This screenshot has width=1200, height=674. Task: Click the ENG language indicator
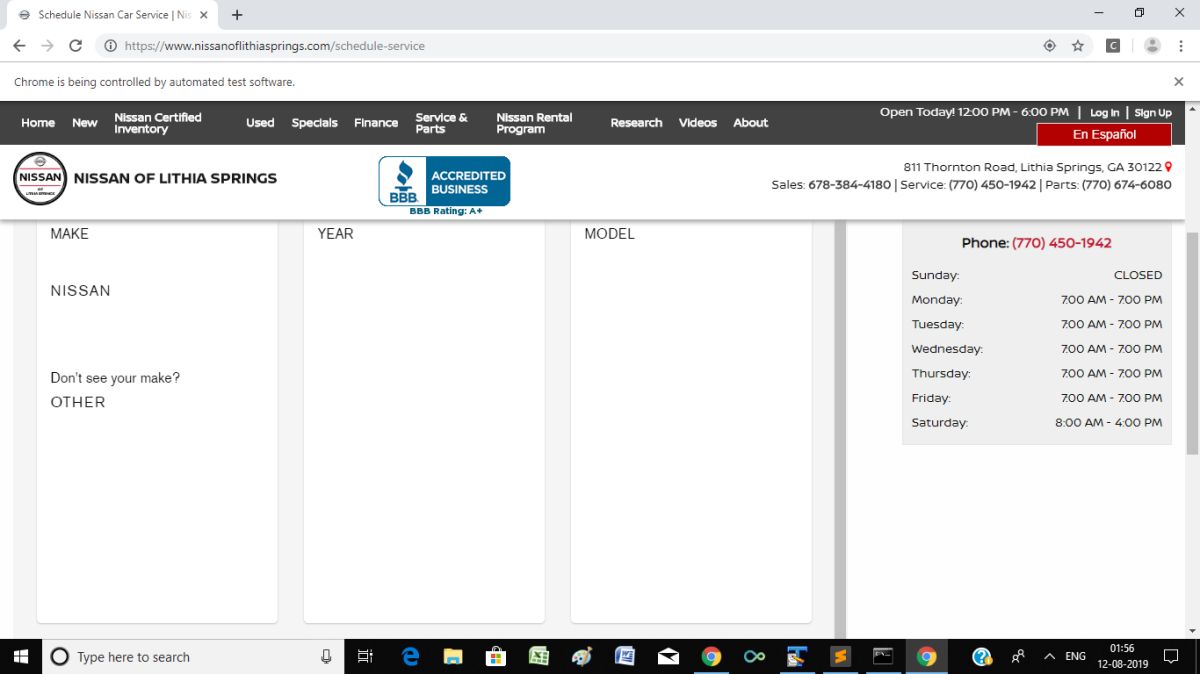coord(1075,657)
